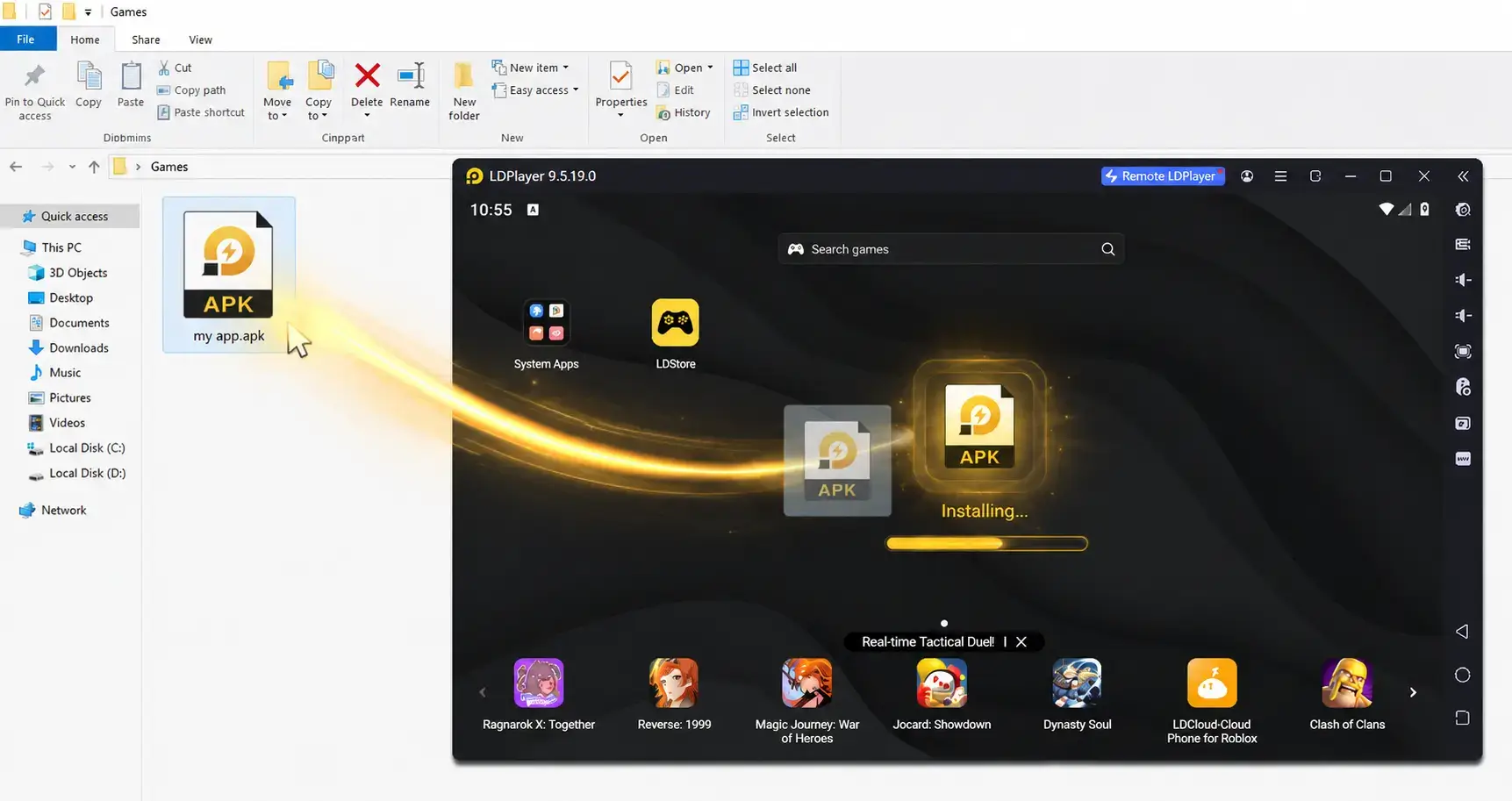
Task: Click Open in the ribbon
Action: click(x=684, y=68)
